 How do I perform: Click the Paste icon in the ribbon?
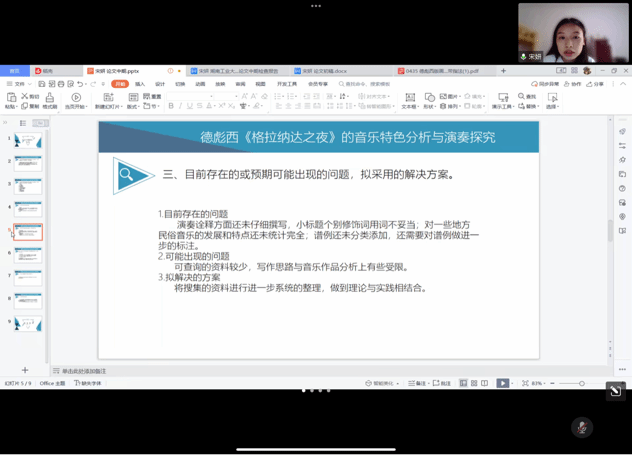coord(12,97)
